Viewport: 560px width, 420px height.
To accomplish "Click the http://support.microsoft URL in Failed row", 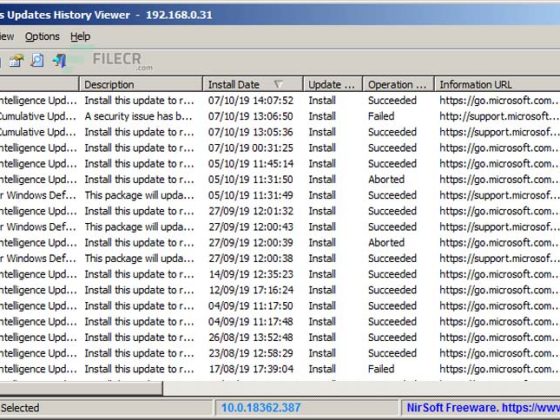I will pos(499,116).
